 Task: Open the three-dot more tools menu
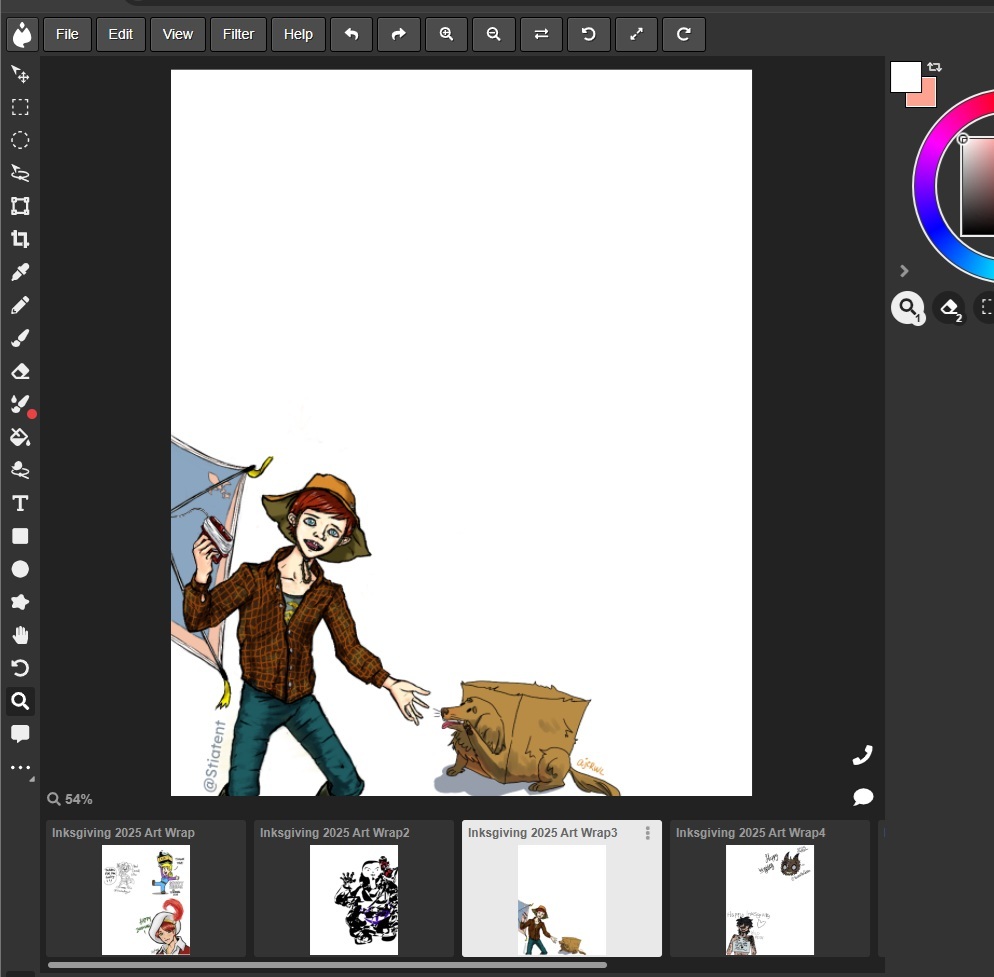(20, 768)
